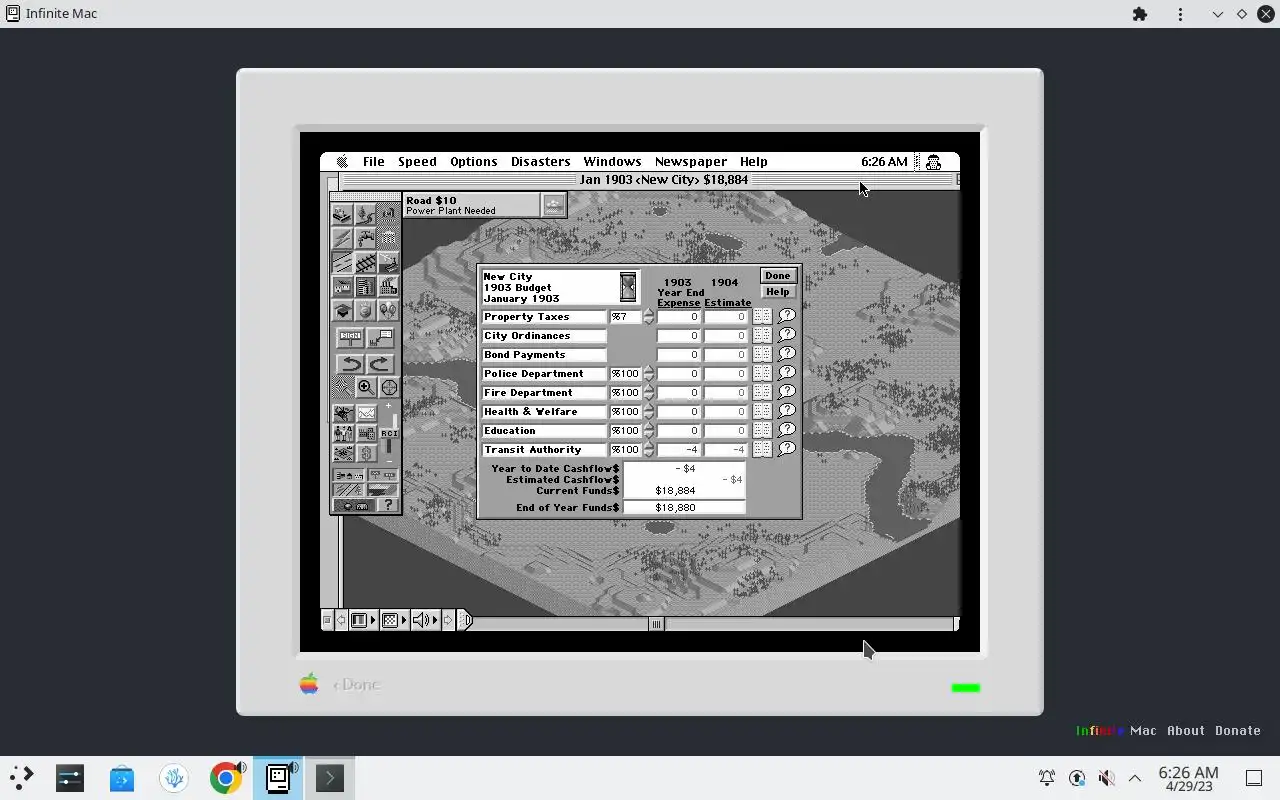Open the Windows menu
1280x800 pixels.
pos(612,161)
